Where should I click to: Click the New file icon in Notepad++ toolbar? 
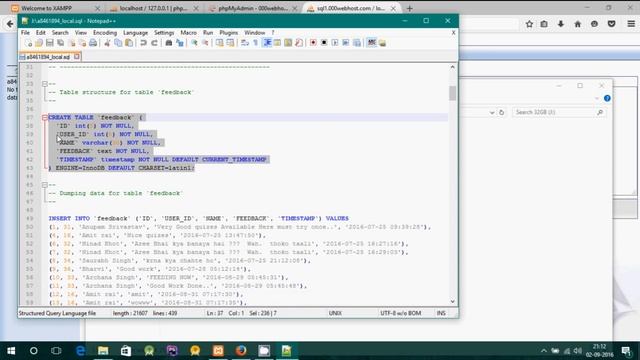[x=28, y=43]
